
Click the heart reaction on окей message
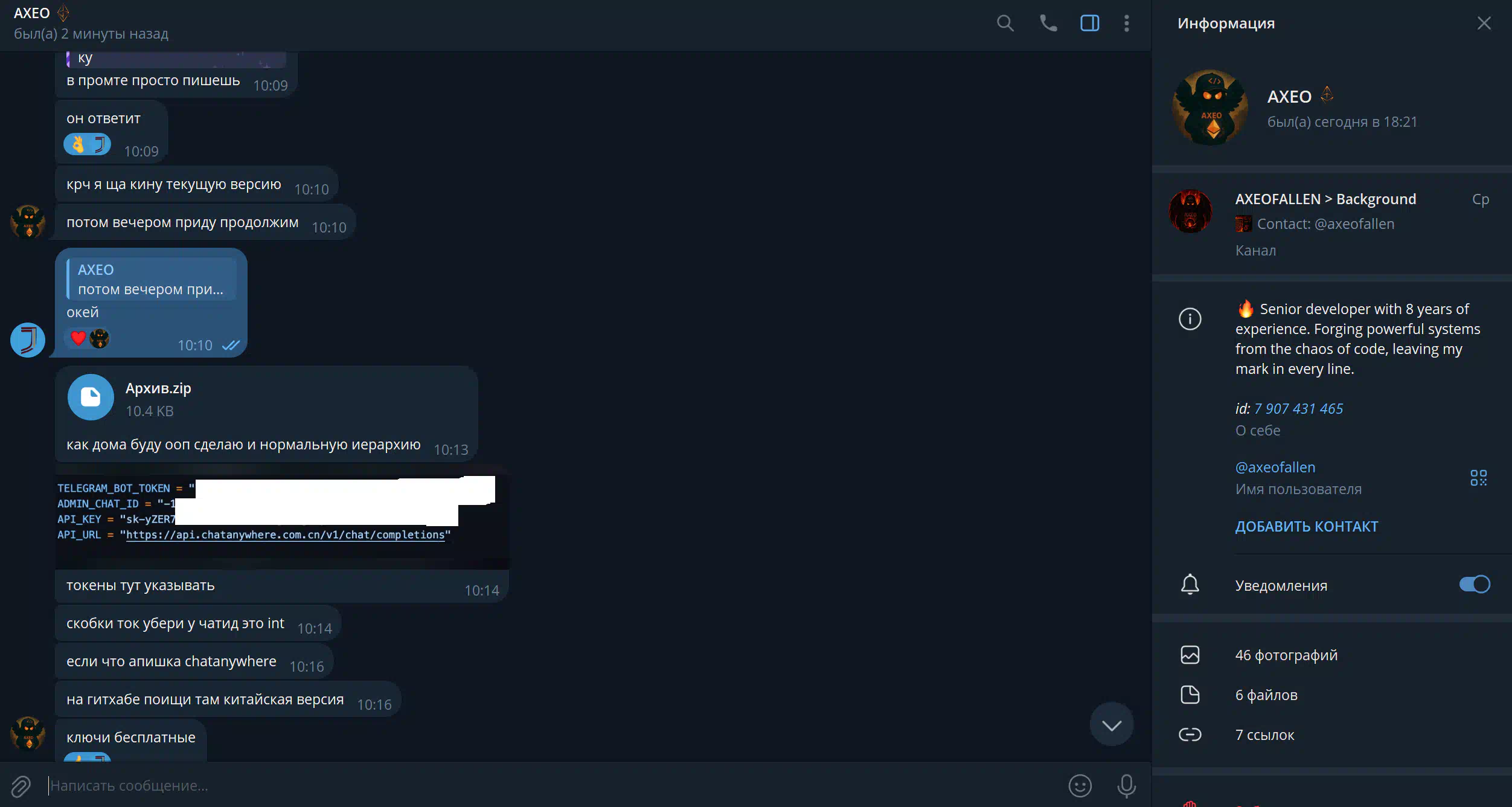(x=78, y=338)
